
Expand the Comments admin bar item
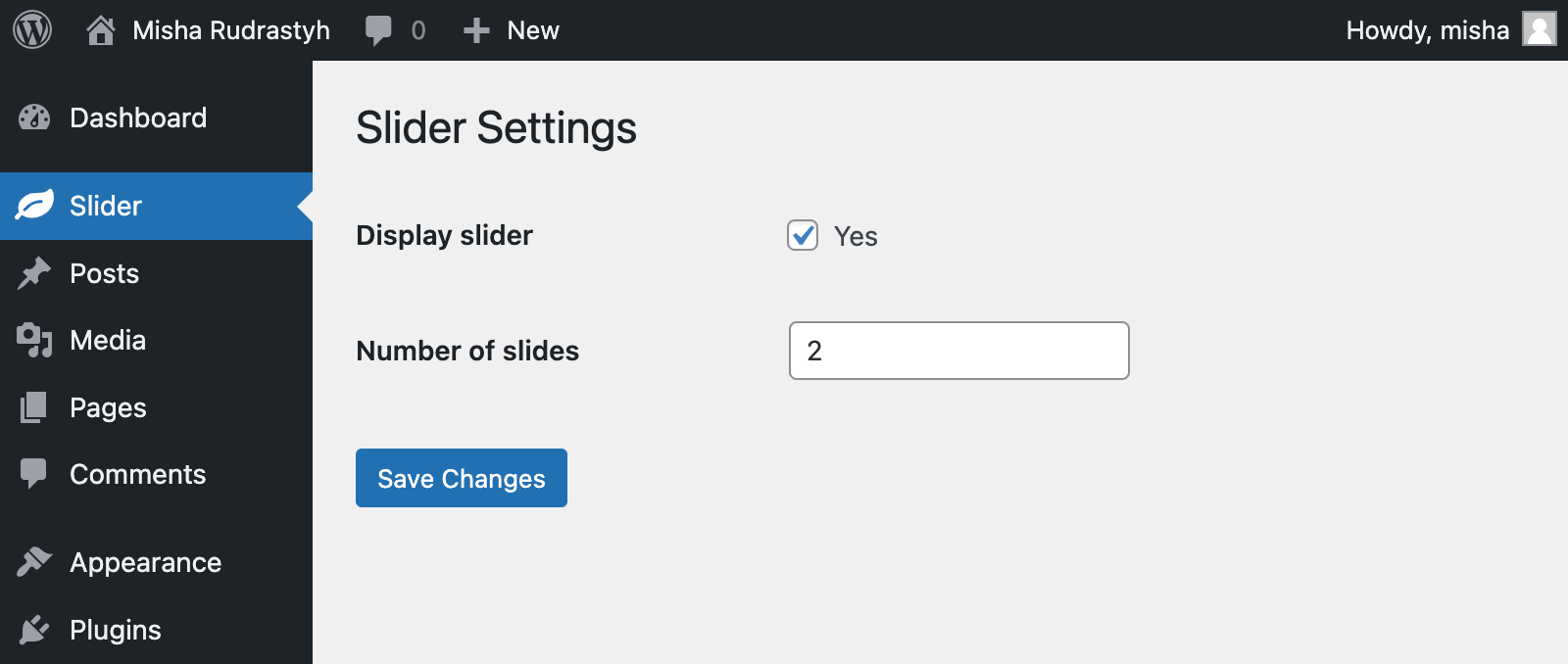click(392, 29)
